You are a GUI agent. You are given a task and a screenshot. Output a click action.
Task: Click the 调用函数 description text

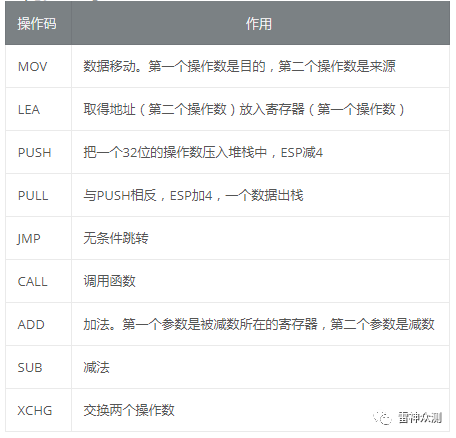109,281
